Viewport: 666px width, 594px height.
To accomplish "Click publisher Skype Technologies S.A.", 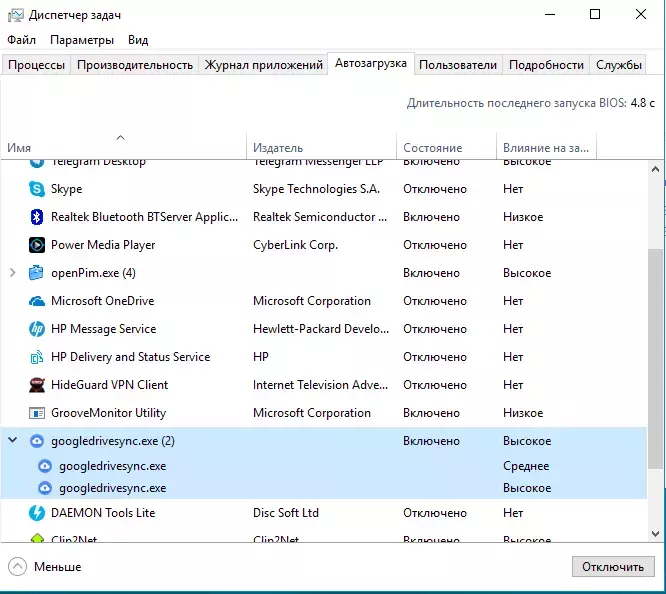I will point(316,189).
